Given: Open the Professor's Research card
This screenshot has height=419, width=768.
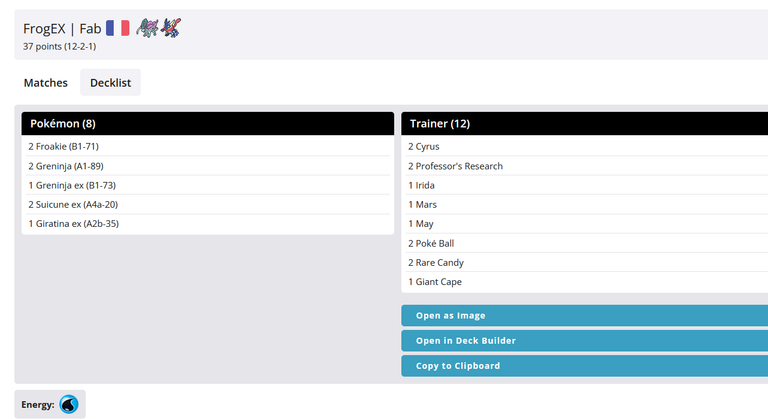Looking at the screenshot, I should click(x=456, y=166).
